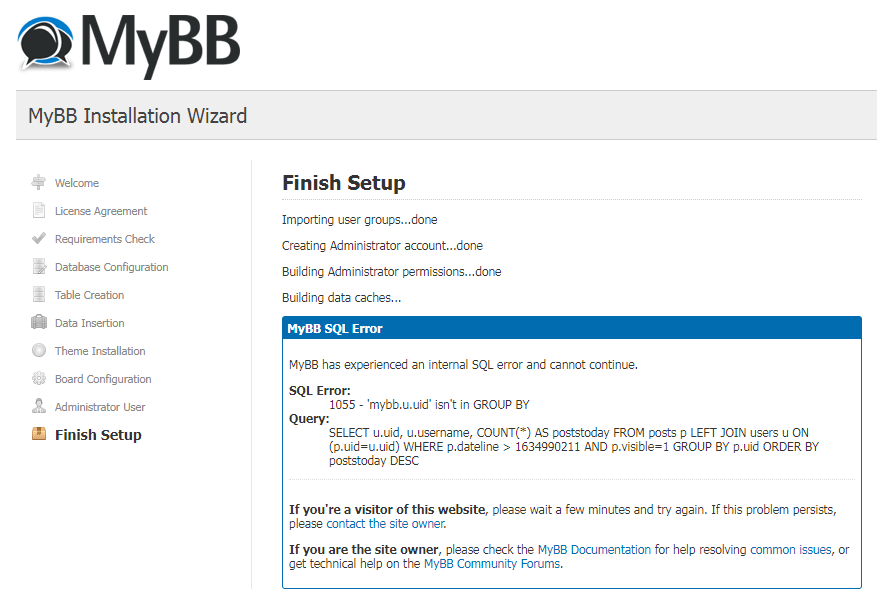
Task: Open the MyBB Documentation link
Action: pos(594,549)
